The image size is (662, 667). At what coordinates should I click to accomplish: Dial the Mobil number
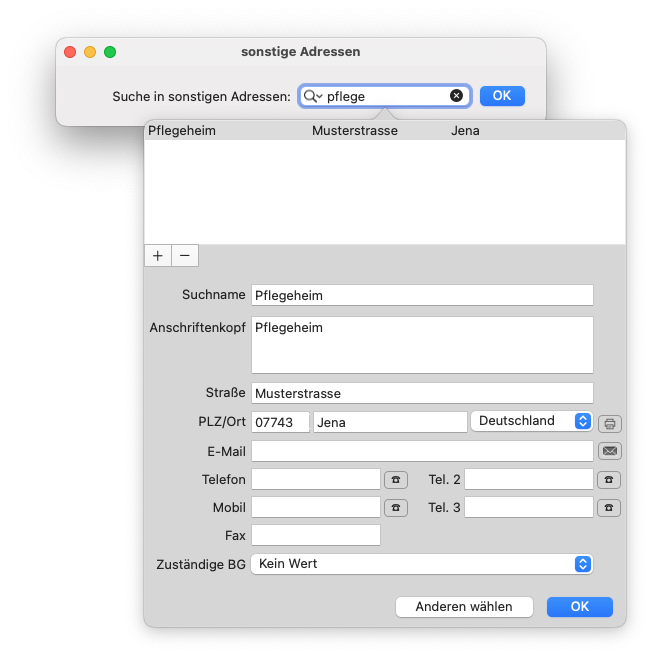(x=396, y=507)
